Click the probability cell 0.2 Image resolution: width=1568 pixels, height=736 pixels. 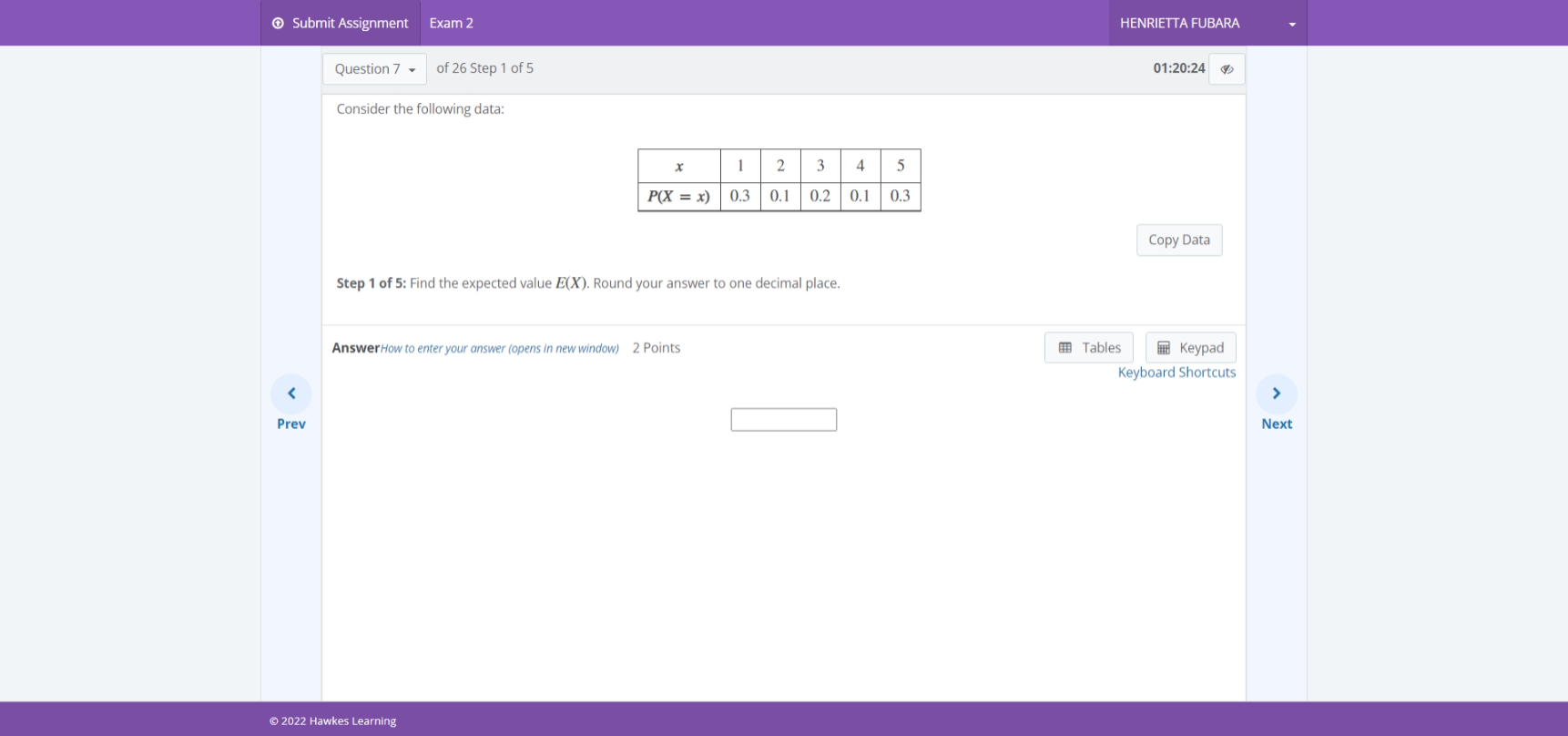(820, 196)
